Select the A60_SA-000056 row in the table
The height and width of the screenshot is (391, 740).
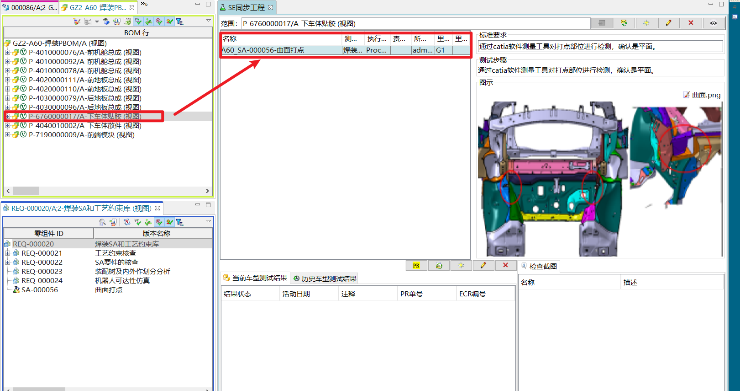coord(345,50)
